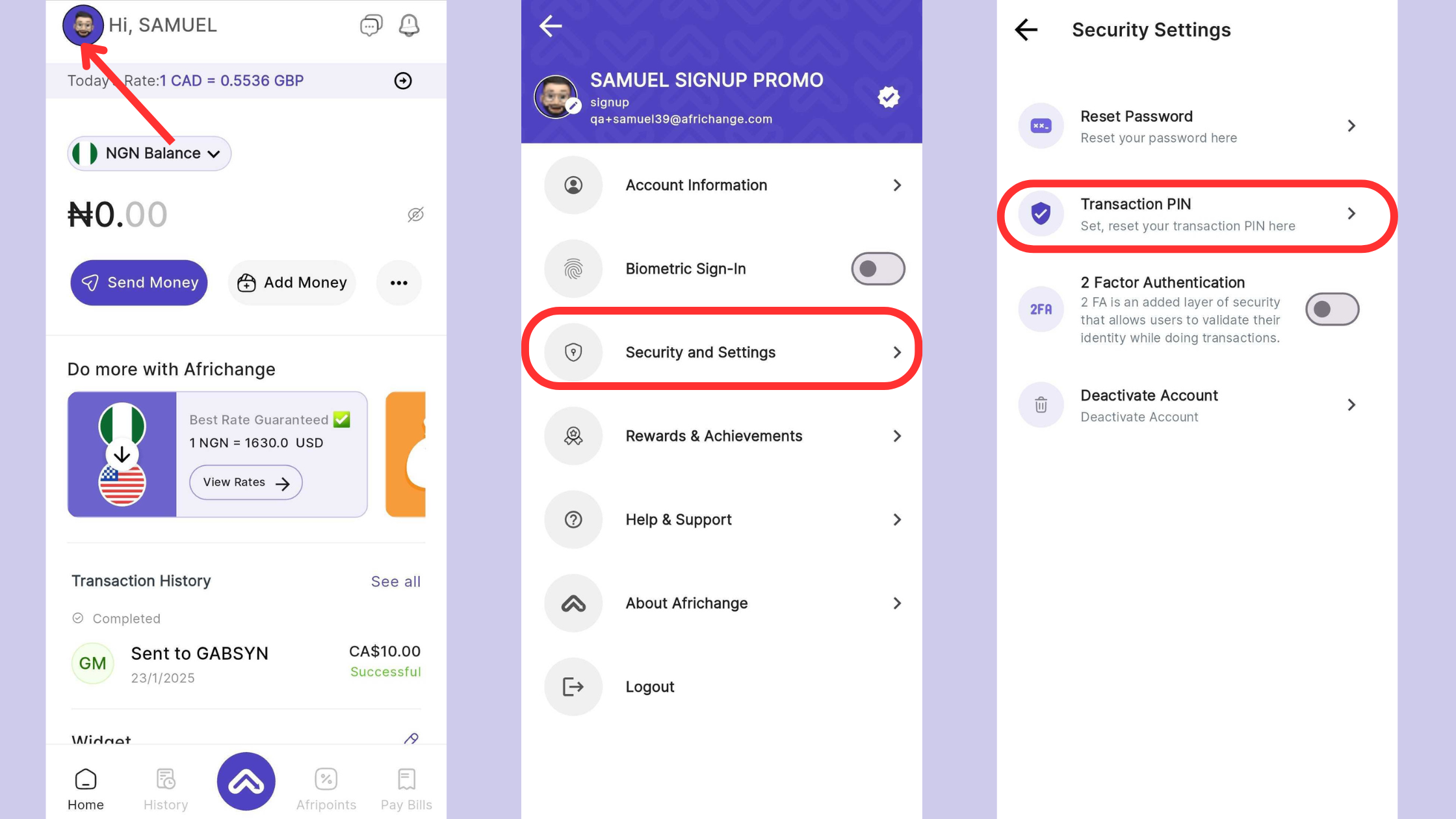1456x819 pixels.
Task: Expand the Account Information chevron
Action: click(x=897, y=185)
